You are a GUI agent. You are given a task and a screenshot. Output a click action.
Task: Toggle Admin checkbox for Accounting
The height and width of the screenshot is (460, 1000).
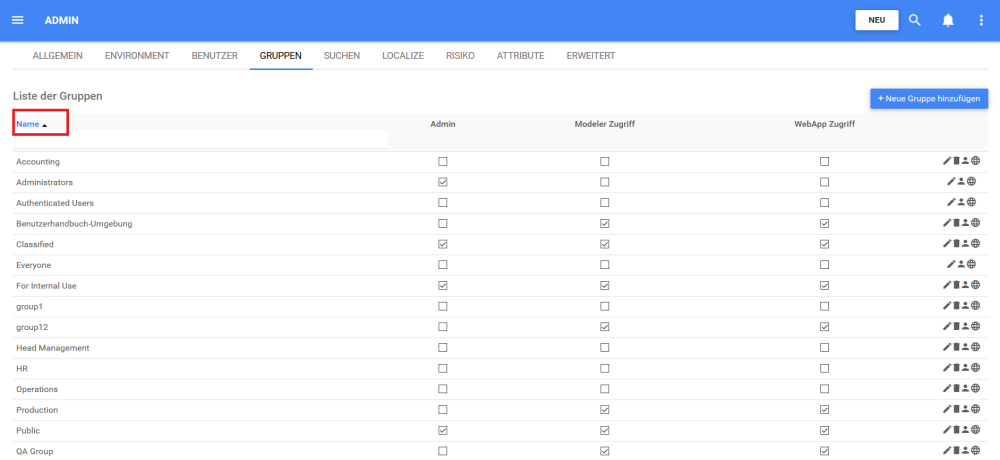[x=442, y=161]
